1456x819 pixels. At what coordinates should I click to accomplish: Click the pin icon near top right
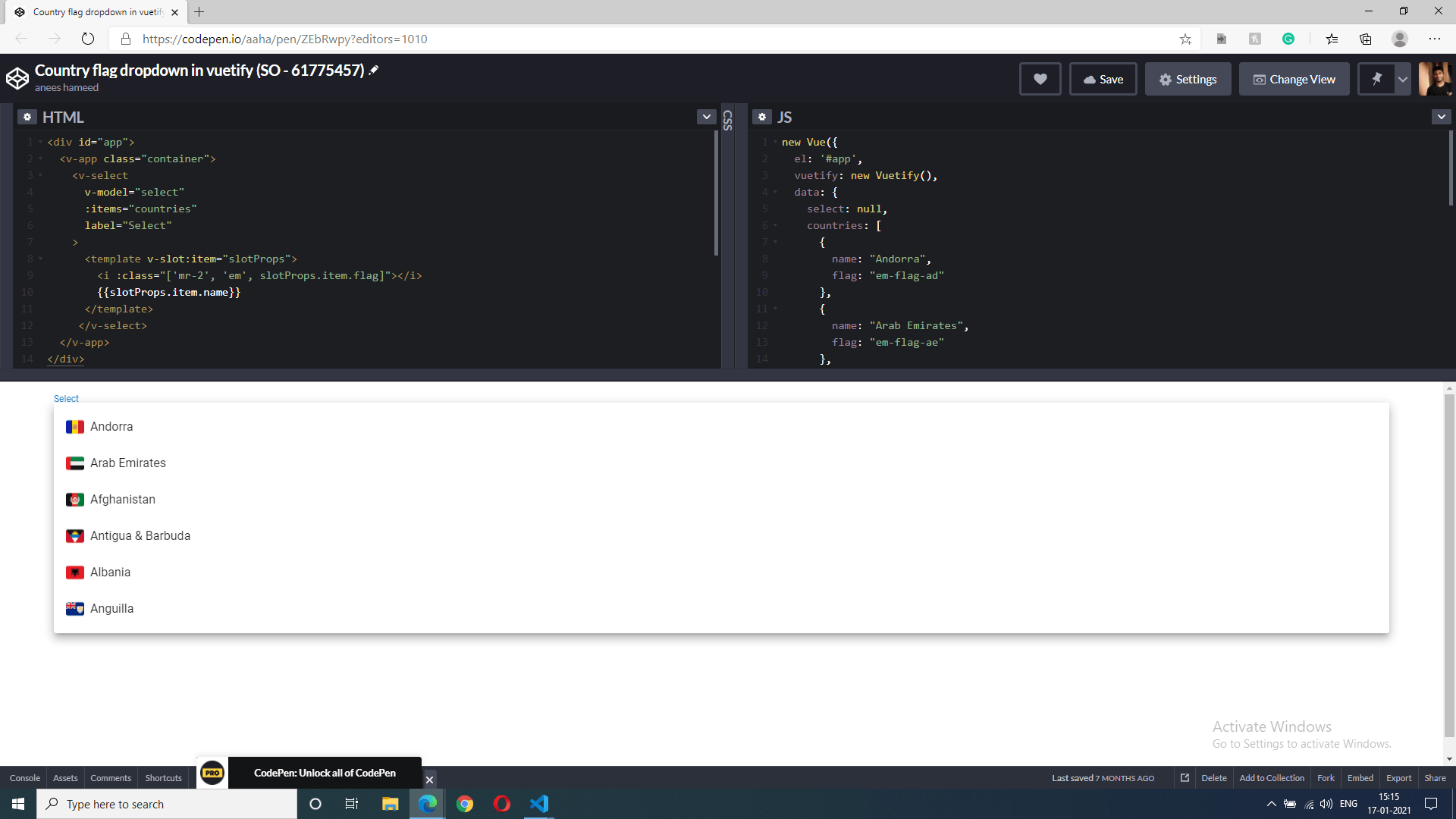1375,79
